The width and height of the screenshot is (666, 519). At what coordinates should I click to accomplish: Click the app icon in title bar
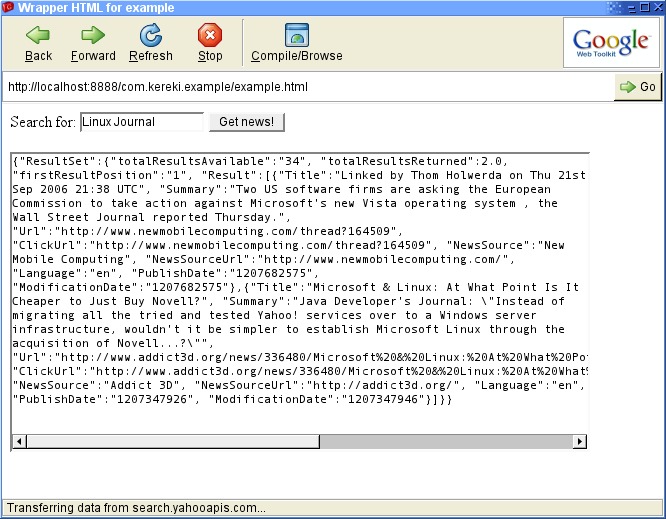tap(8, 8)
